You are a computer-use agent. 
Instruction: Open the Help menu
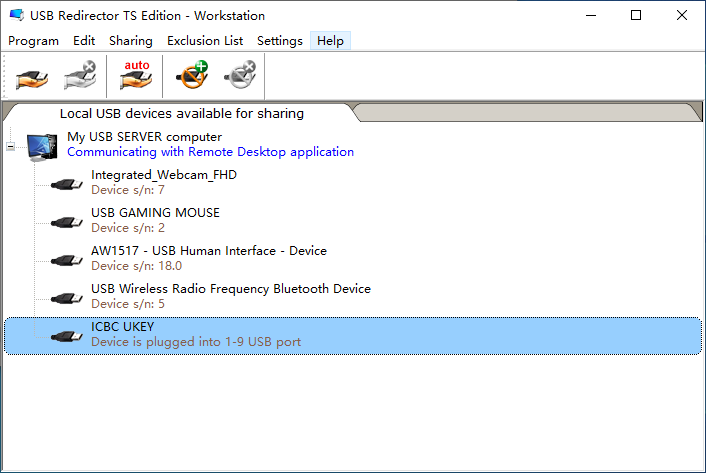[x=330, y=41]
